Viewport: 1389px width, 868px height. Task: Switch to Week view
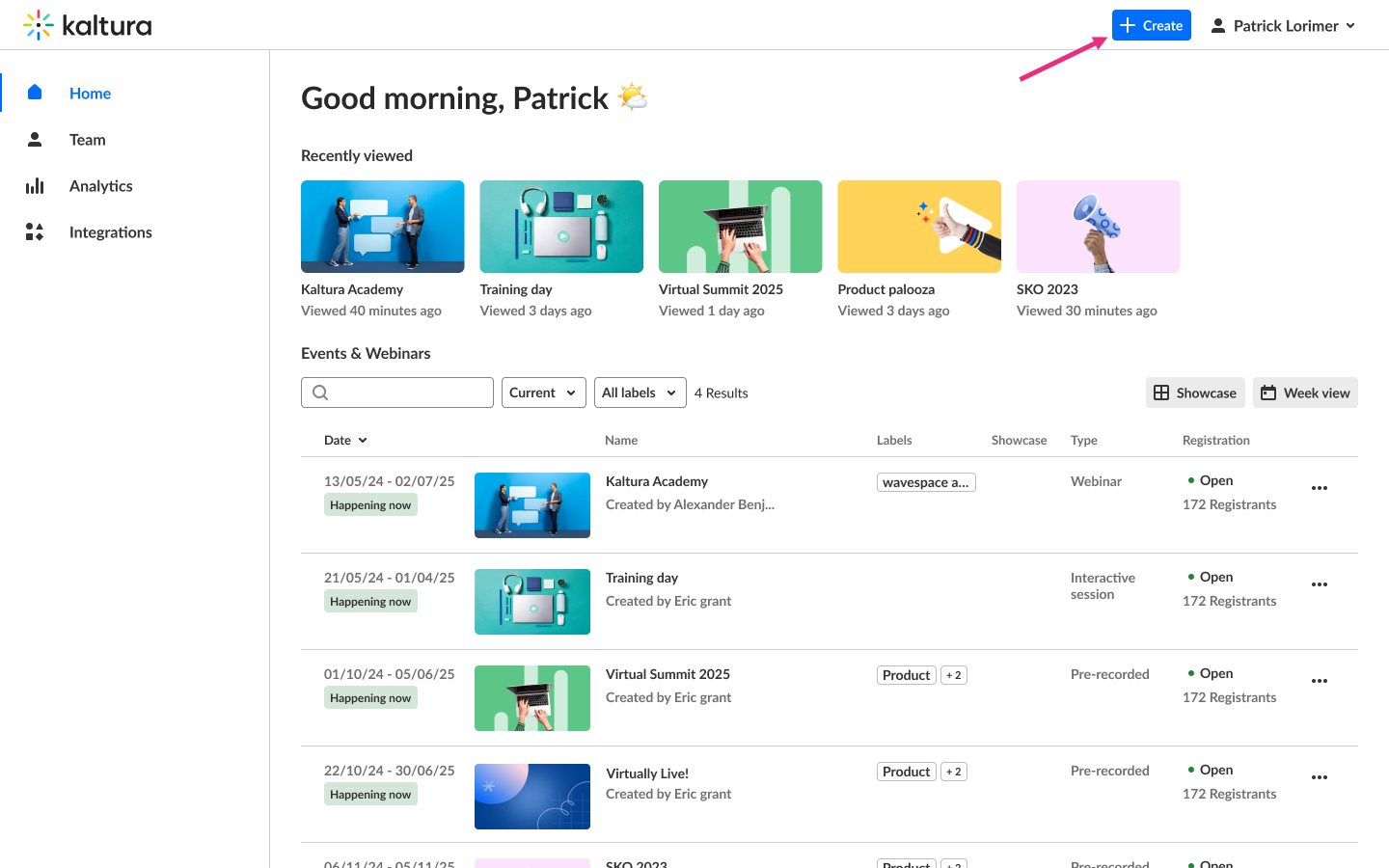click(x=1305, y=393)
